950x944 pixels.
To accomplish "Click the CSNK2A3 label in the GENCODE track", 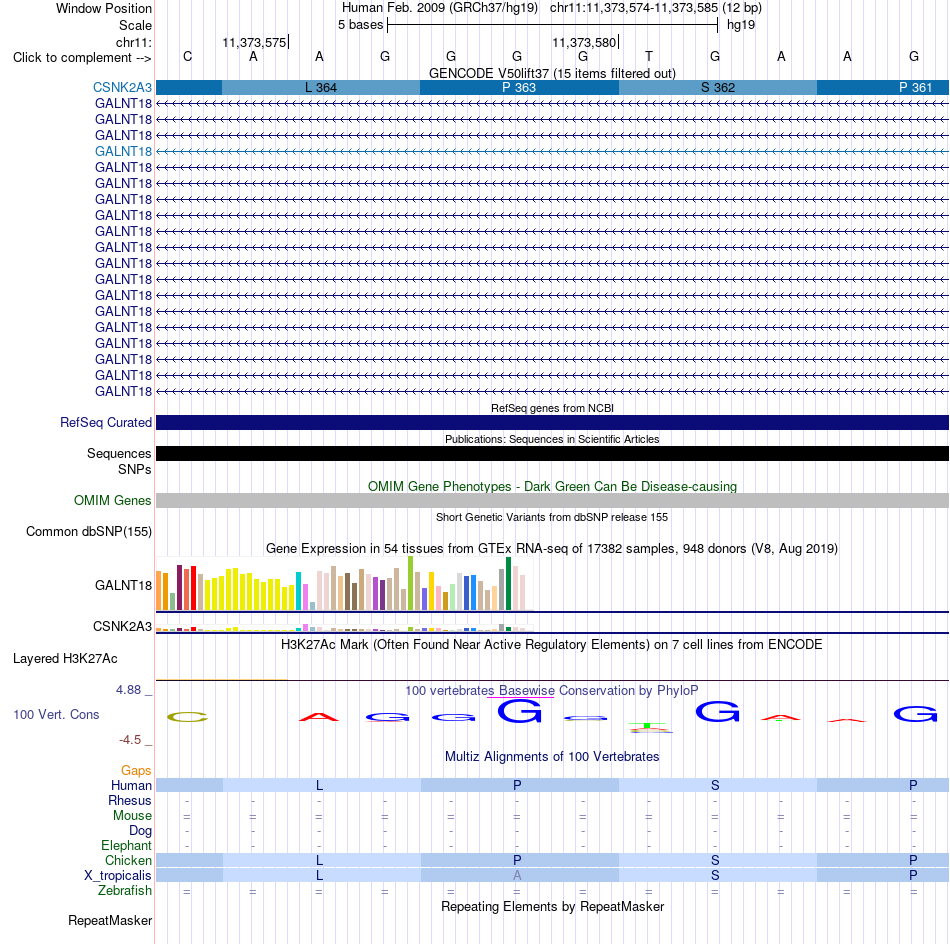I will coord(122,87).
